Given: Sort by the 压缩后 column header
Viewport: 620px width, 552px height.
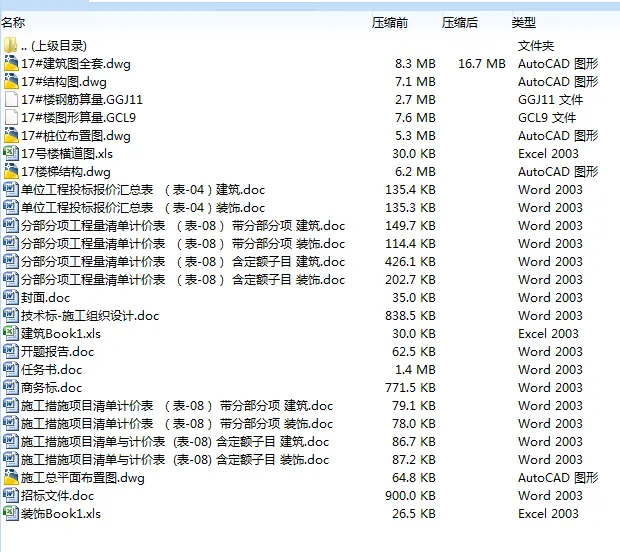Looking at the screenshot, I should 459,23.
